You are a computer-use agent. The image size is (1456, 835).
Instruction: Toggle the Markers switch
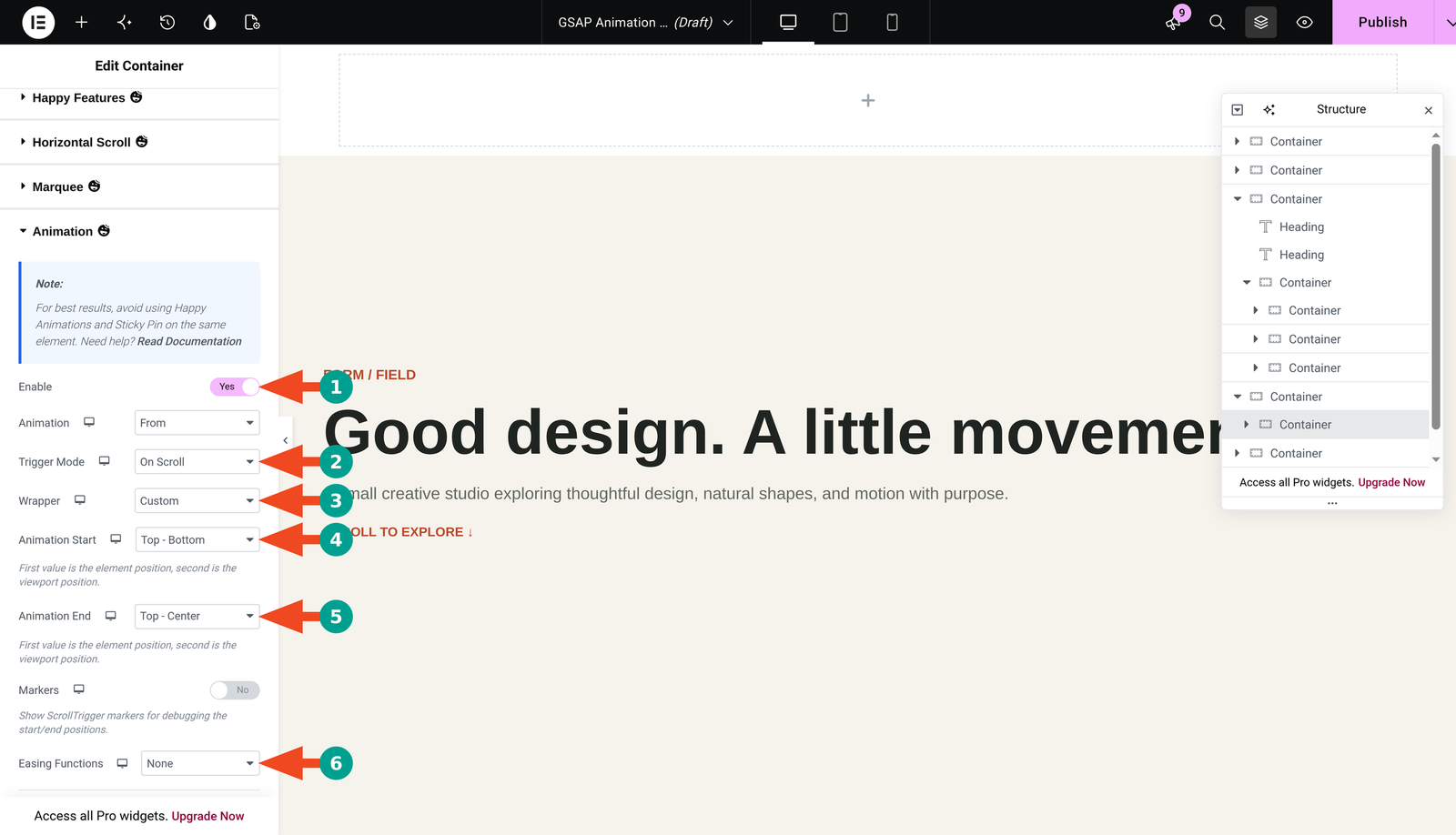pyautogui.click(x=235, y=690)
